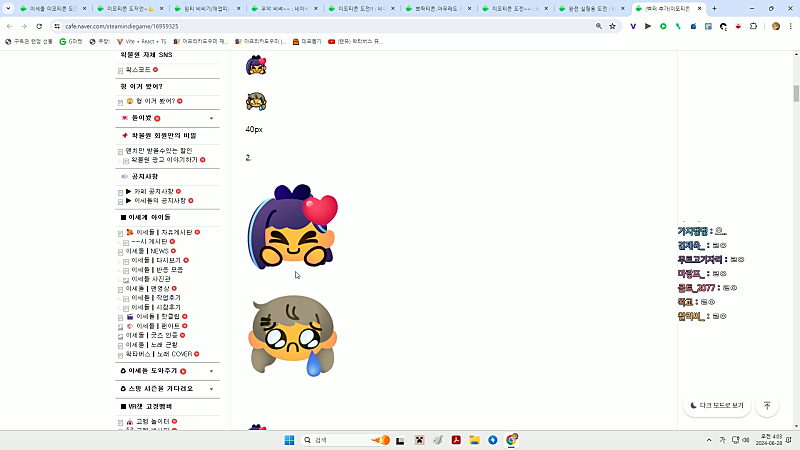Open the 이세돌 | 시참후기 board
Image resolution: width=800 pixels, height=450 pixels.
(156, 307)
